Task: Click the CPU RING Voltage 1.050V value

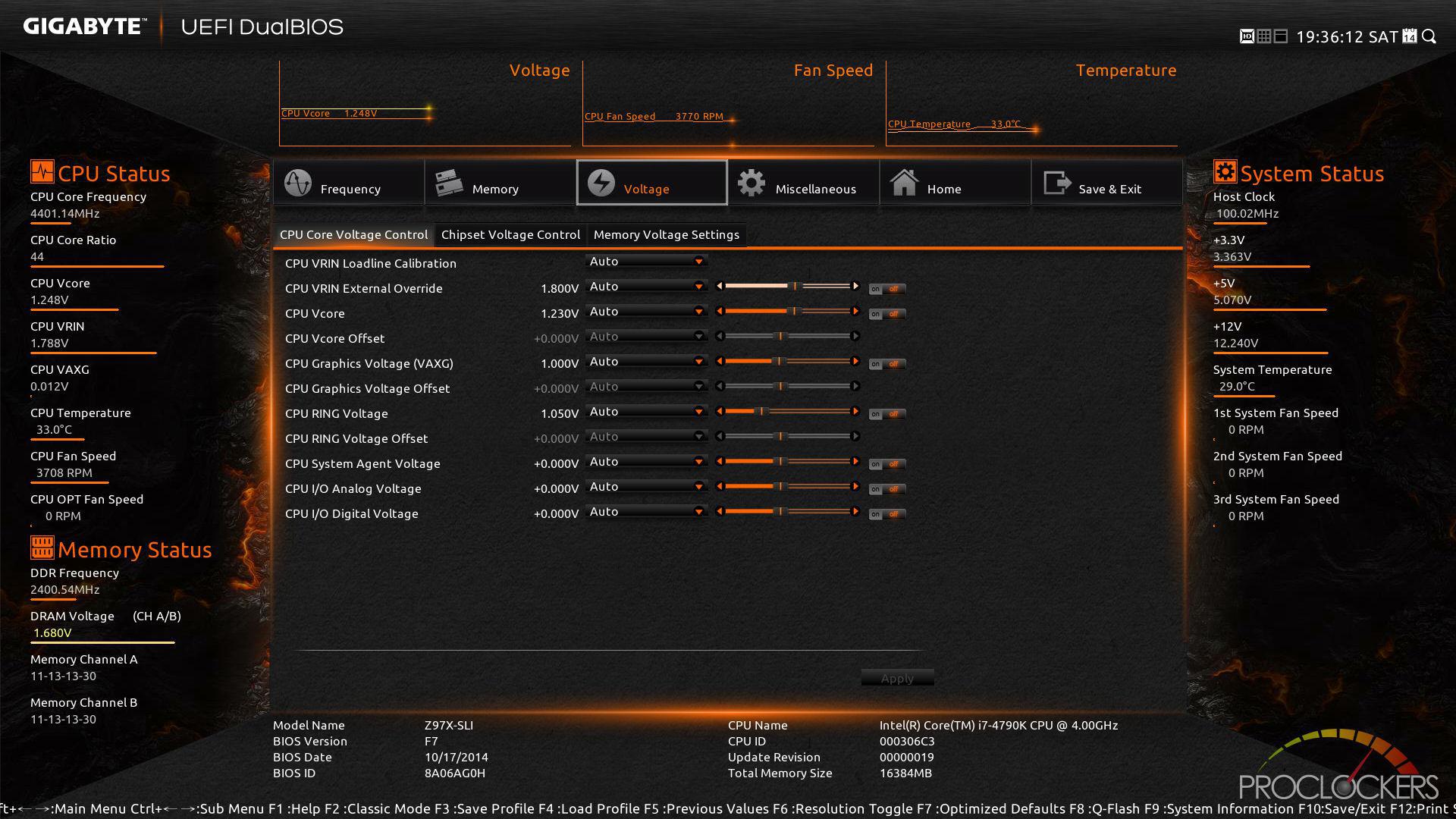Action: [560, 413]
